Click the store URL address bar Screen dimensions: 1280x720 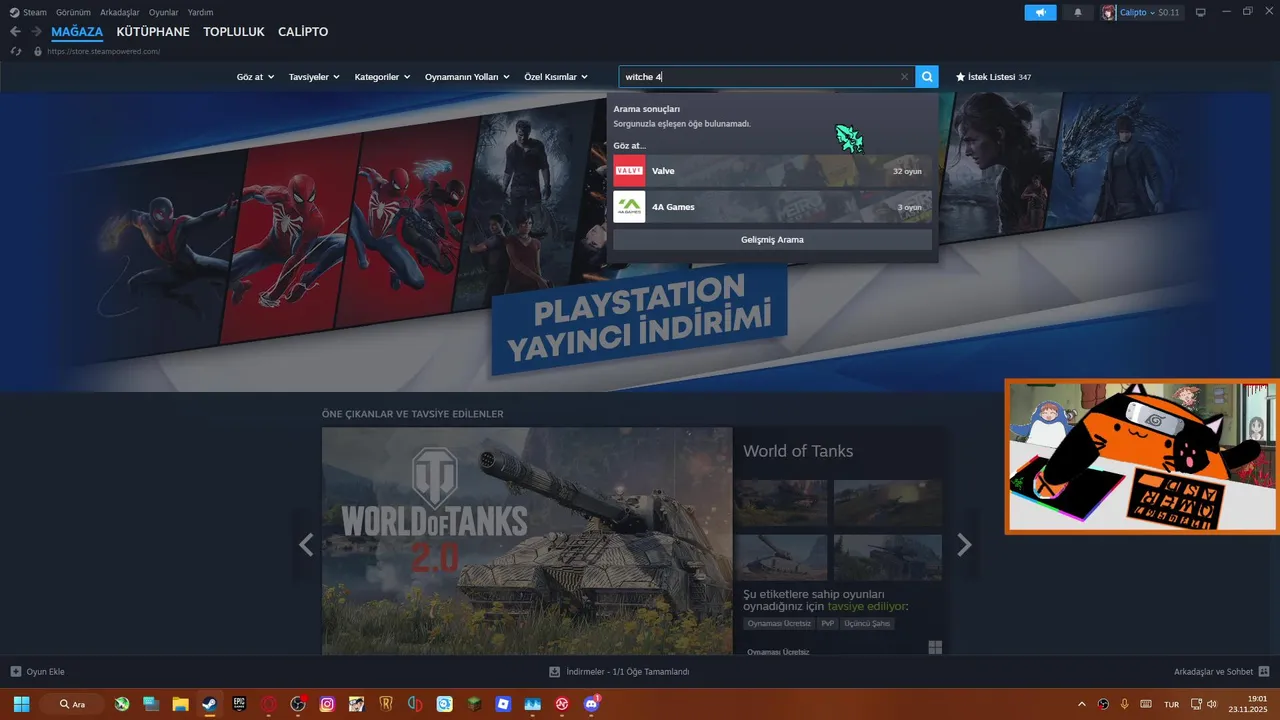(104, 51)
